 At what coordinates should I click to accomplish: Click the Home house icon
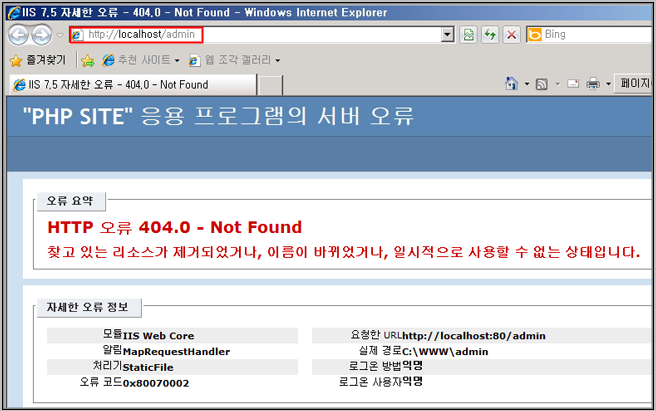511,84
